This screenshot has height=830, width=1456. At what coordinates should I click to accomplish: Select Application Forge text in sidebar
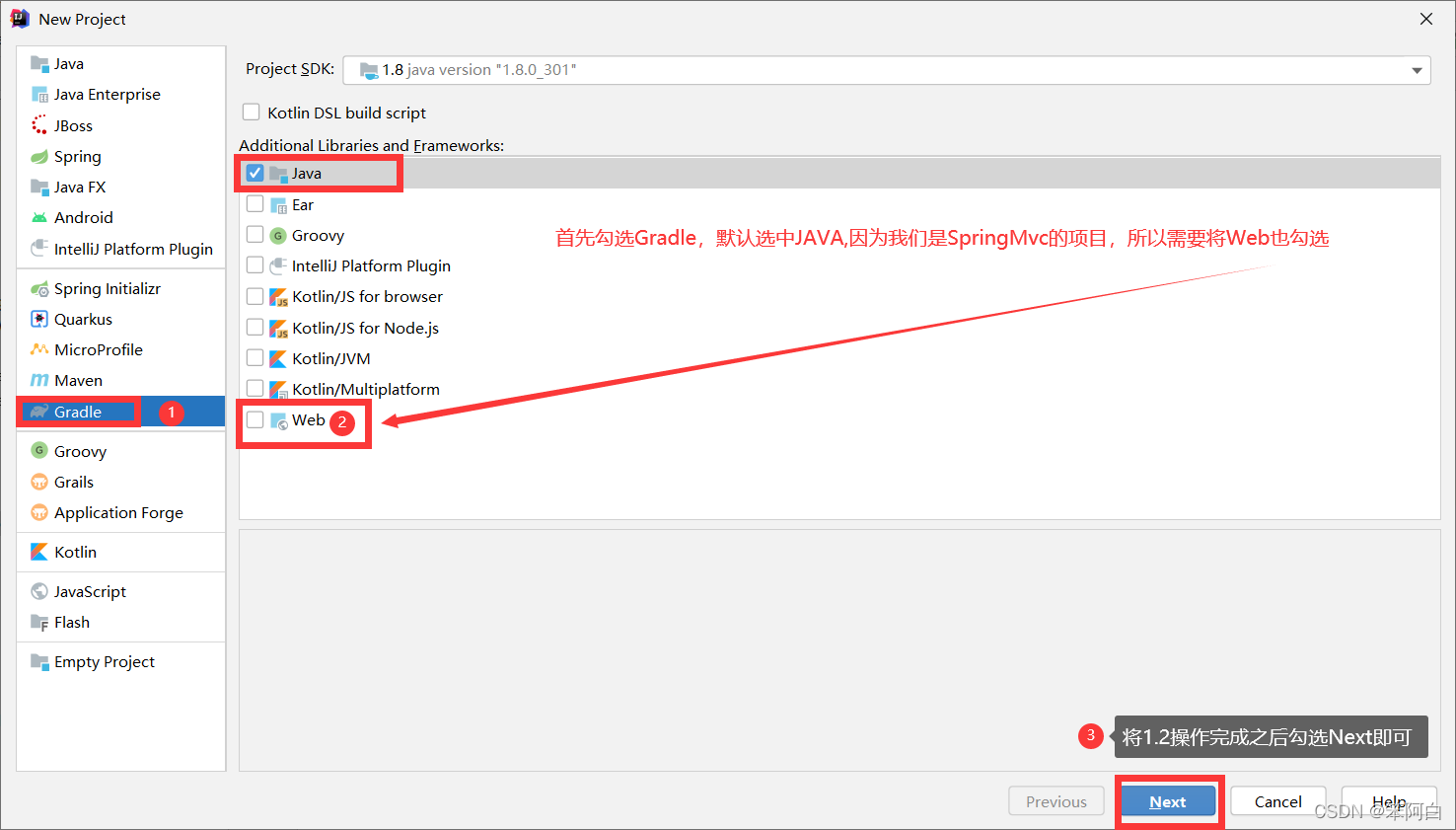pyautogui.click(x=118, y=513)
